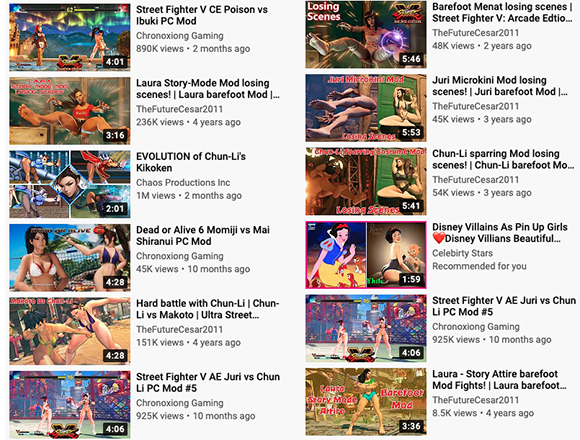Open TheFutureCesar2011 channel under Juri Microkini video
Screen dimensions: 580x440
(x=475, y=106)
